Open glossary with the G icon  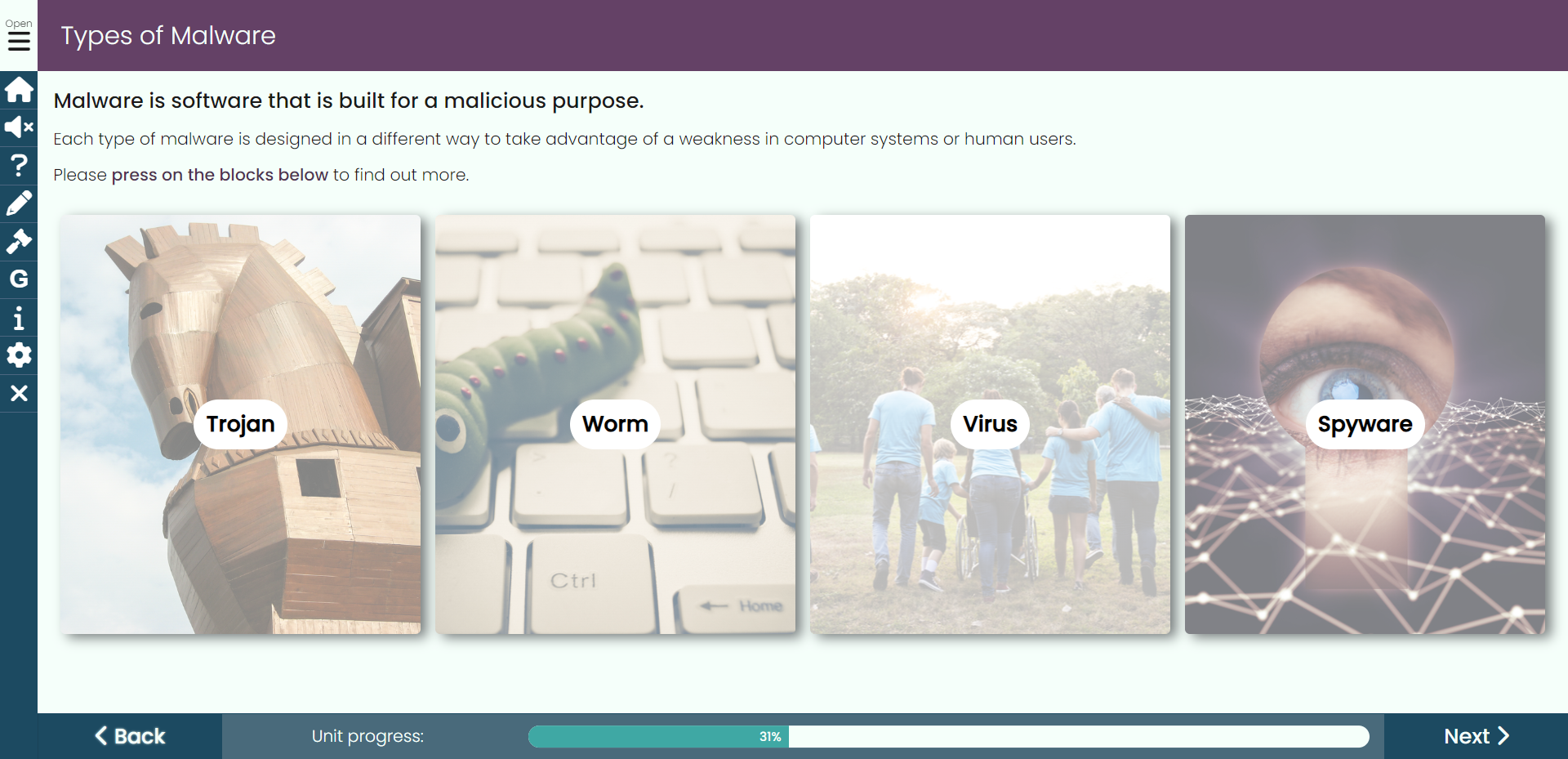pos(19,279)
